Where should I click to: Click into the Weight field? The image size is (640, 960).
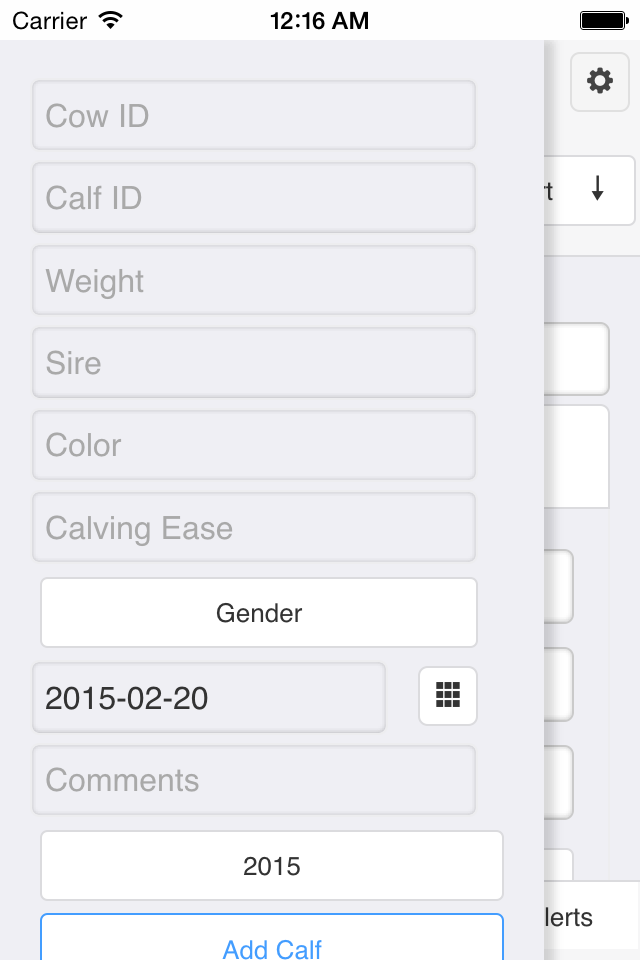(x=254, y=281)
